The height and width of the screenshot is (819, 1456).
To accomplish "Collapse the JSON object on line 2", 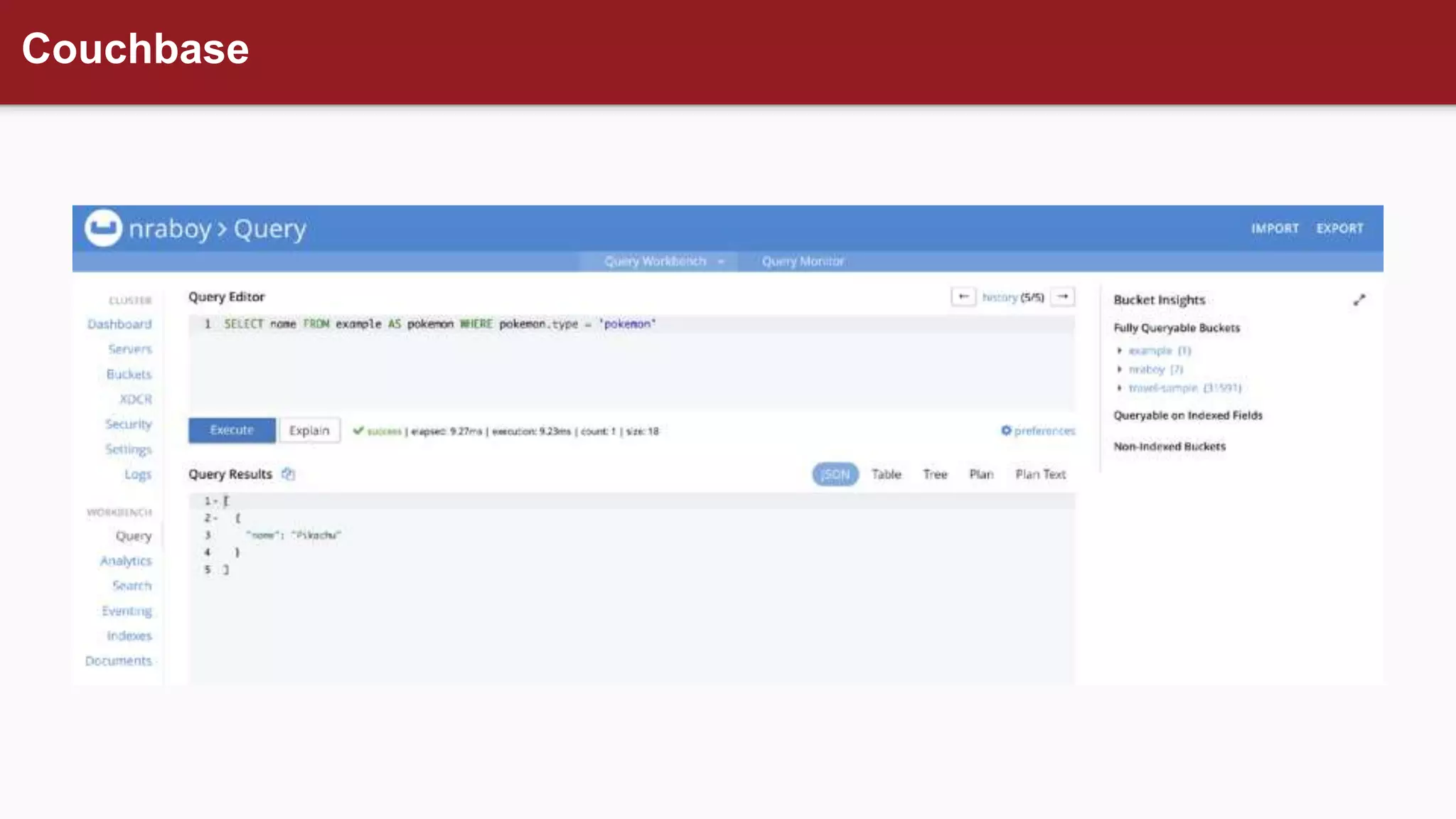I will click(215, 518).
